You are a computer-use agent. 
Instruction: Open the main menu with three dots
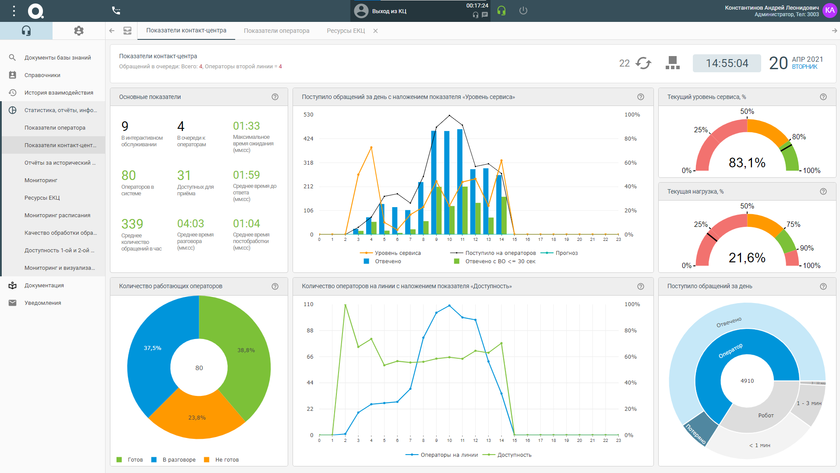point(13,10)
